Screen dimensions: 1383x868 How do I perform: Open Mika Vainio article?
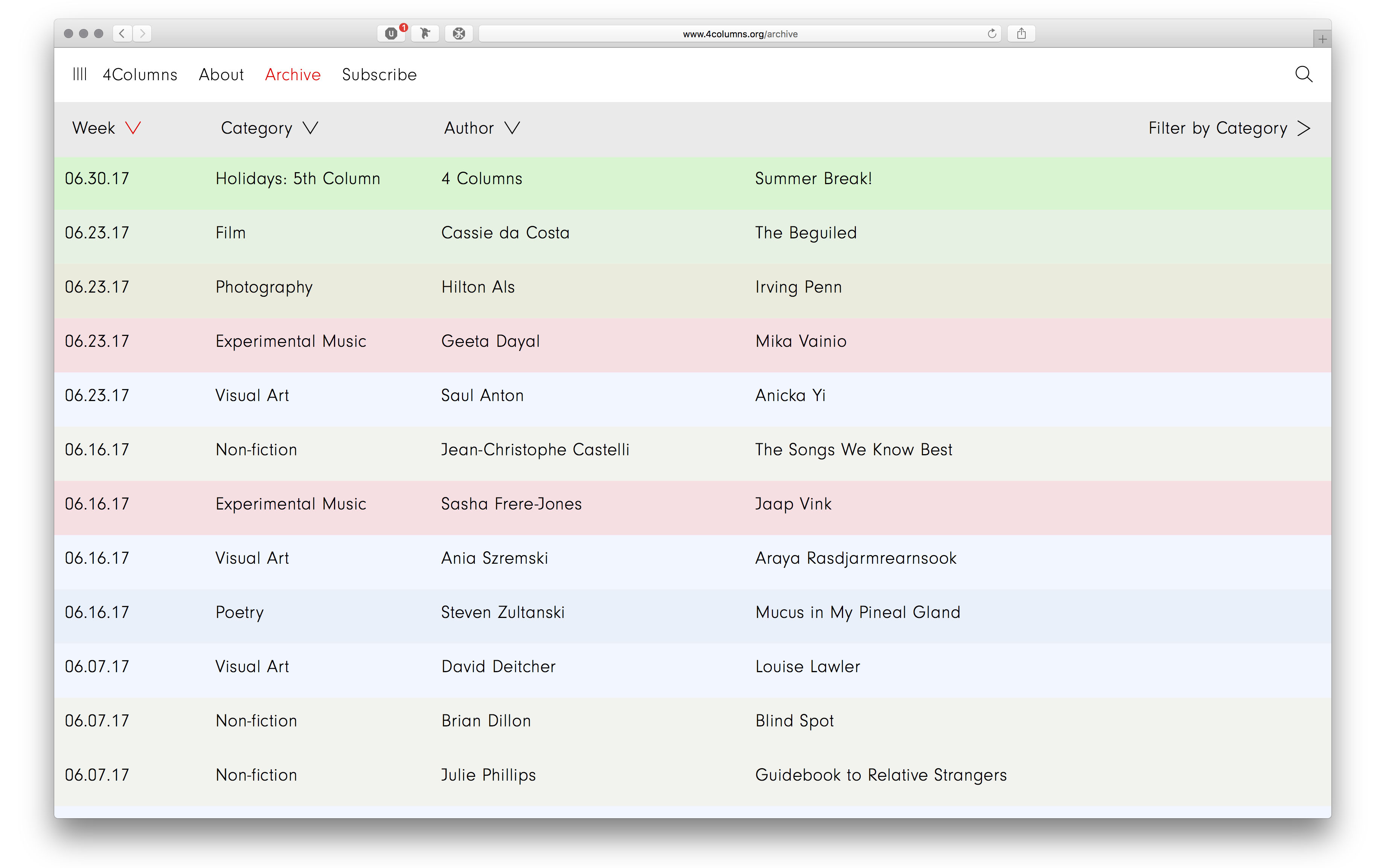[801, 341]
